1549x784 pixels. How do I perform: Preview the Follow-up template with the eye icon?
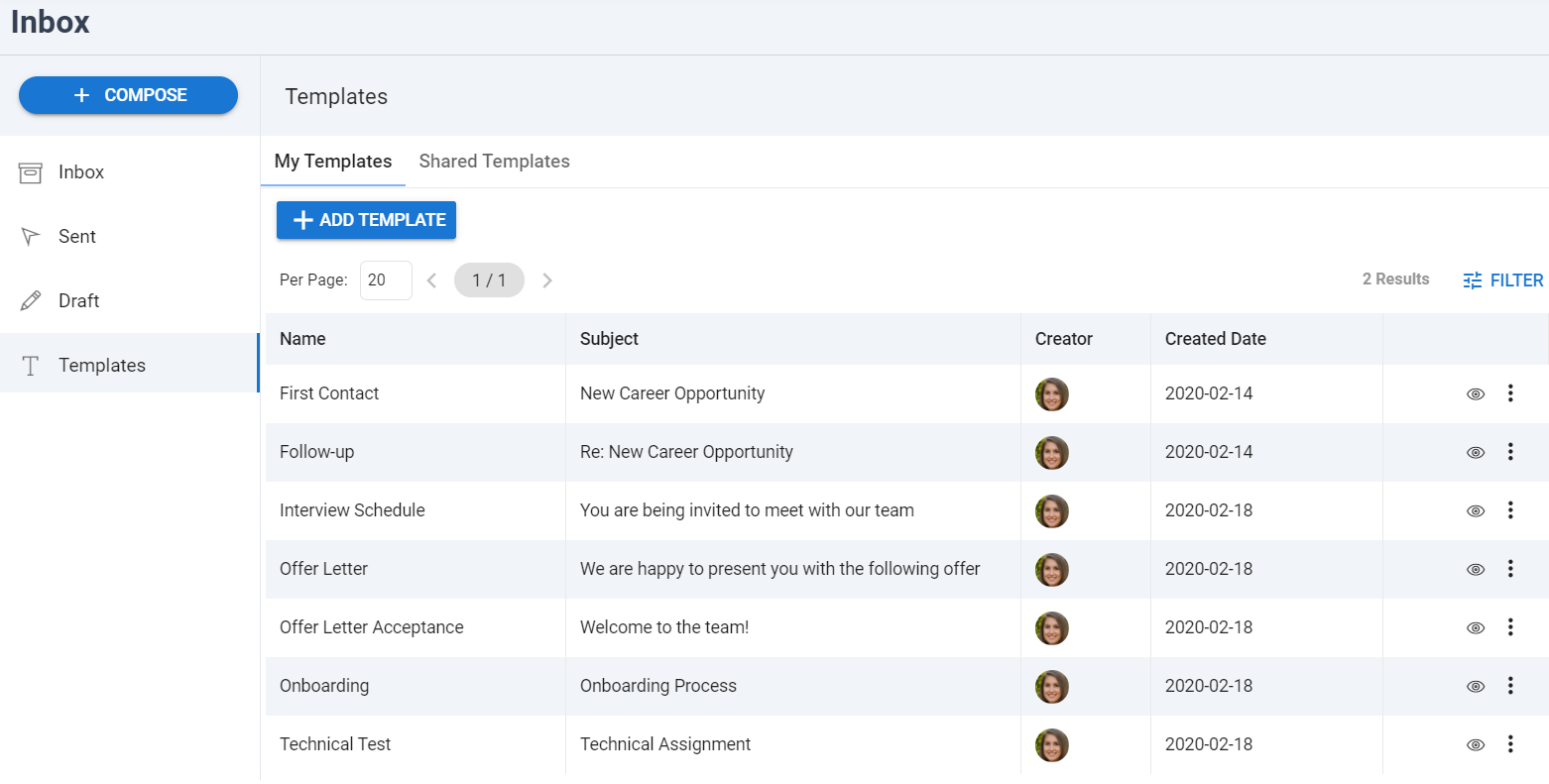1475,452
